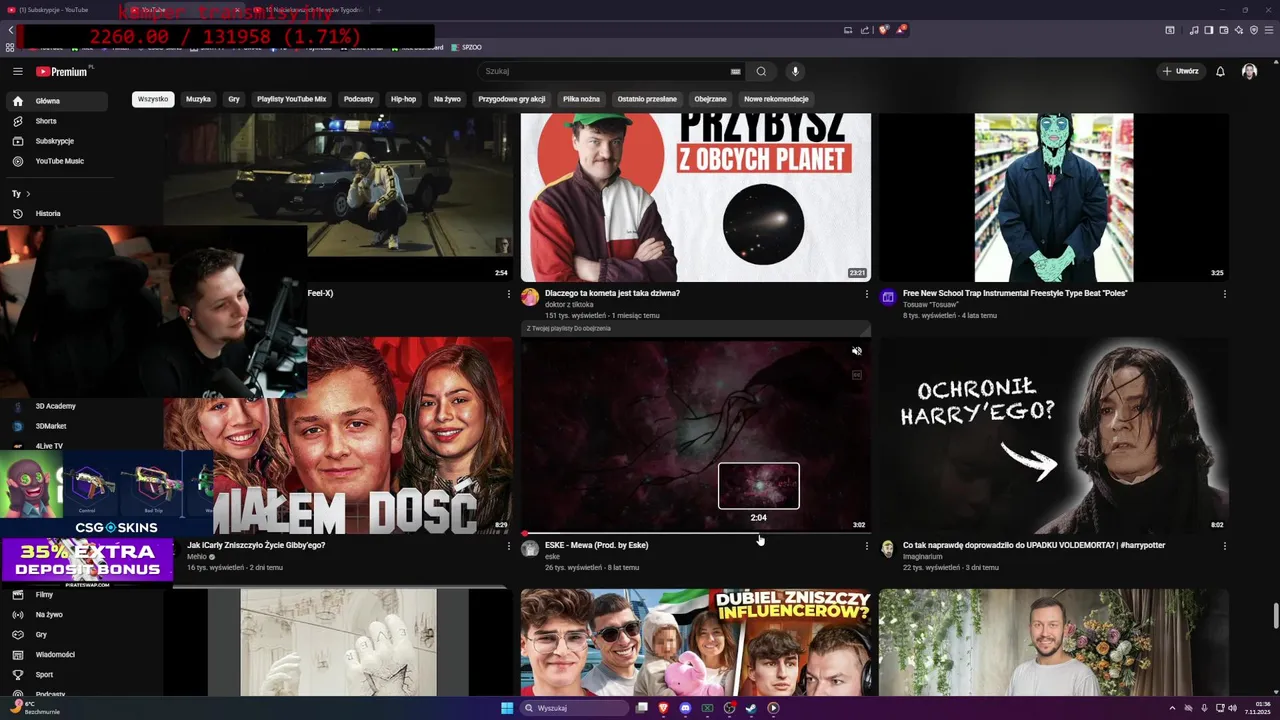Screen dimensions: 1280x720
Task: Select the Piłka nożna filter chip
Action: click(581, 99)
